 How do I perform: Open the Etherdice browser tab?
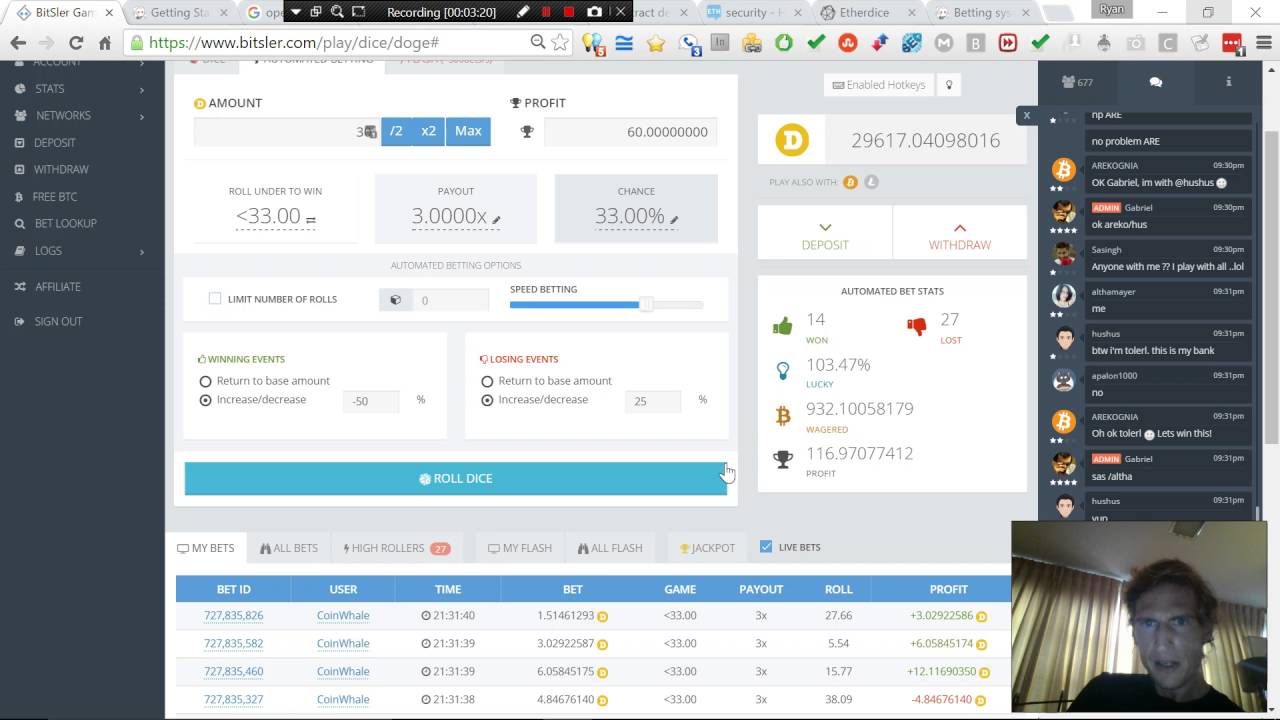[865, 13]
